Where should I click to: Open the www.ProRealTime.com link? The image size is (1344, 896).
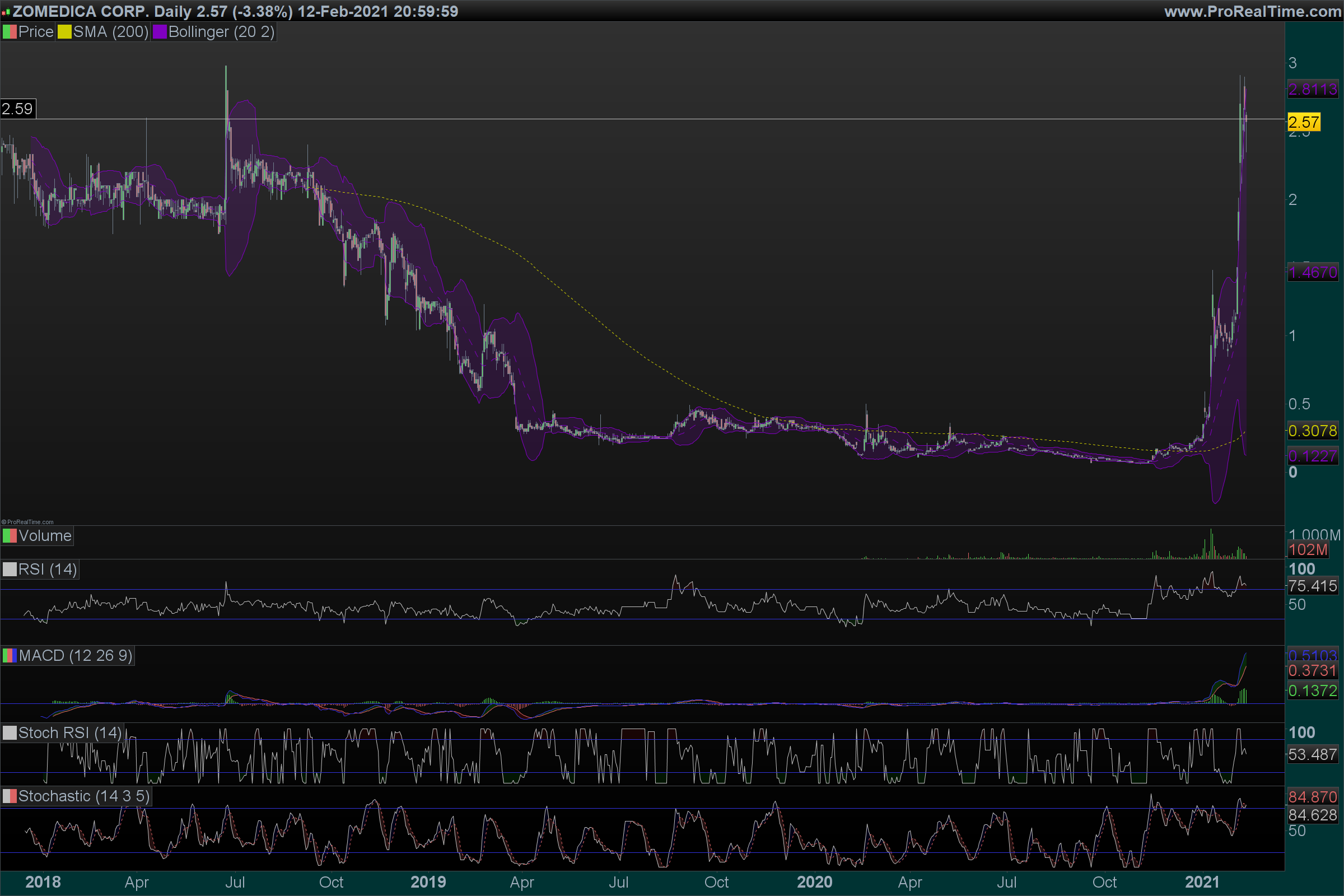pos(1252,11)
